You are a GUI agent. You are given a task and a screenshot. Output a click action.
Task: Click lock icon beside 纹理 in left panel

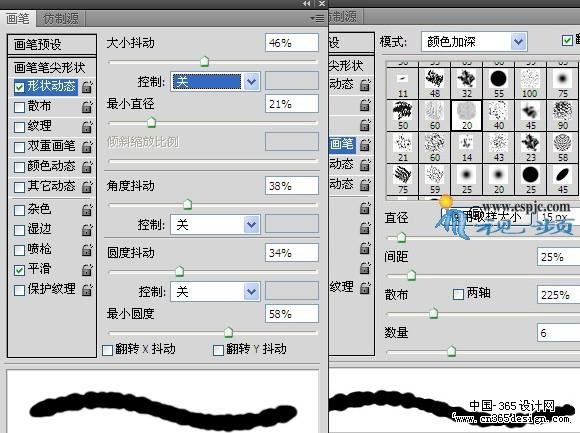point(87,127)
